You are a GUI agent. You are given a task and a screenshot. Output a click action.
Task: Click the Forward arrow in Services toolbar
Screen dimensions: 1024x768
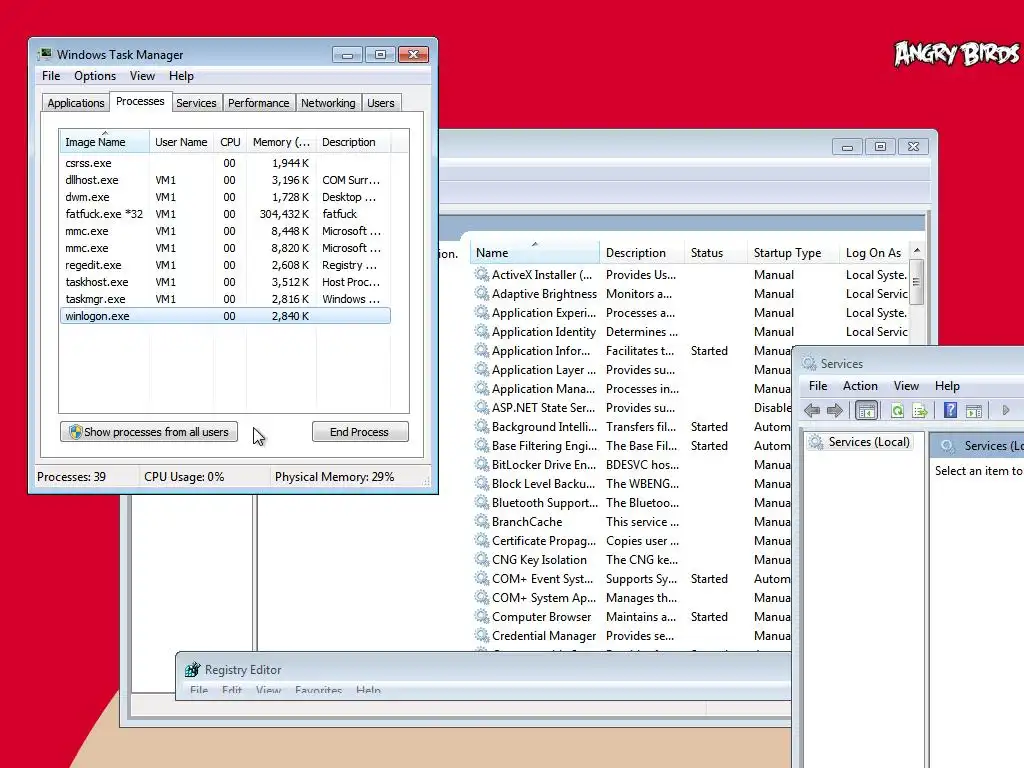[835, 410]
